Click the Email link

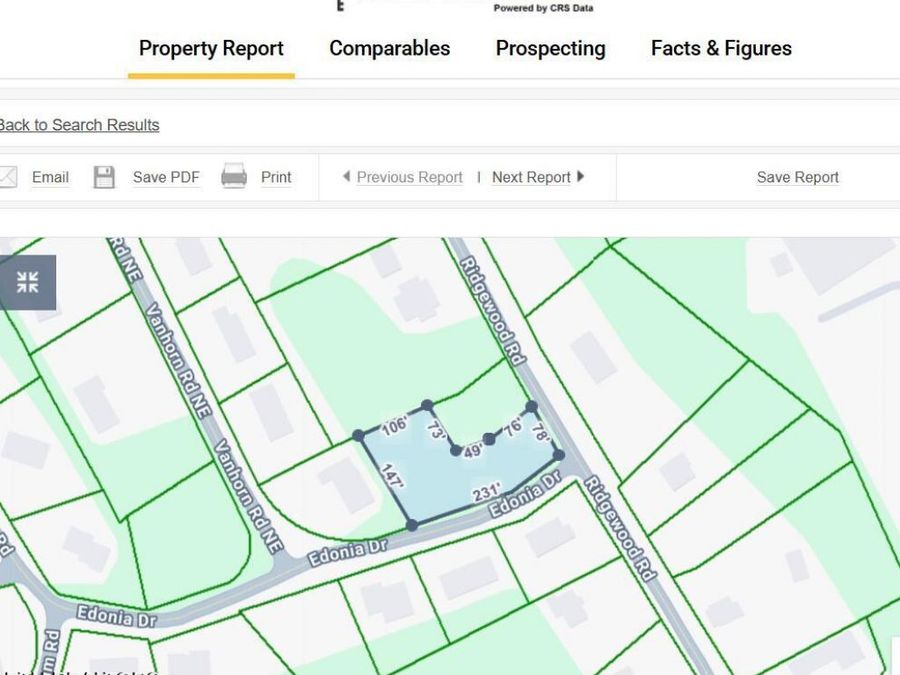pyautogui.click(x=51, y=177)
